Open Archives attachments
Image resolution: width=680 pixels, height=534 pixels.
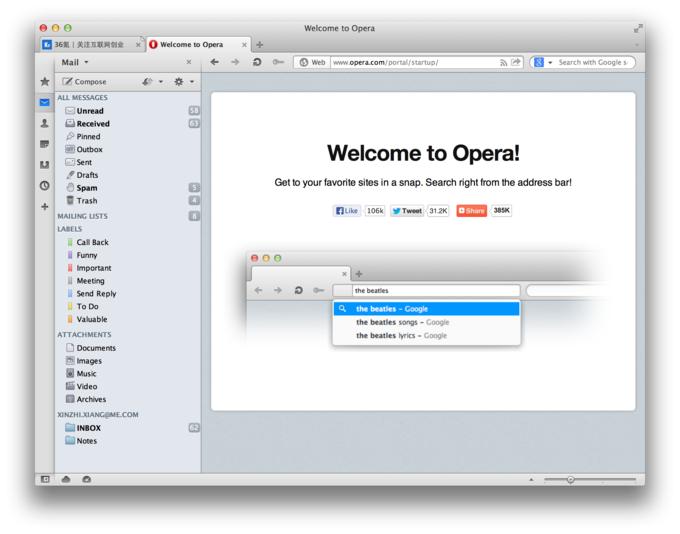[x=128, y=399]
